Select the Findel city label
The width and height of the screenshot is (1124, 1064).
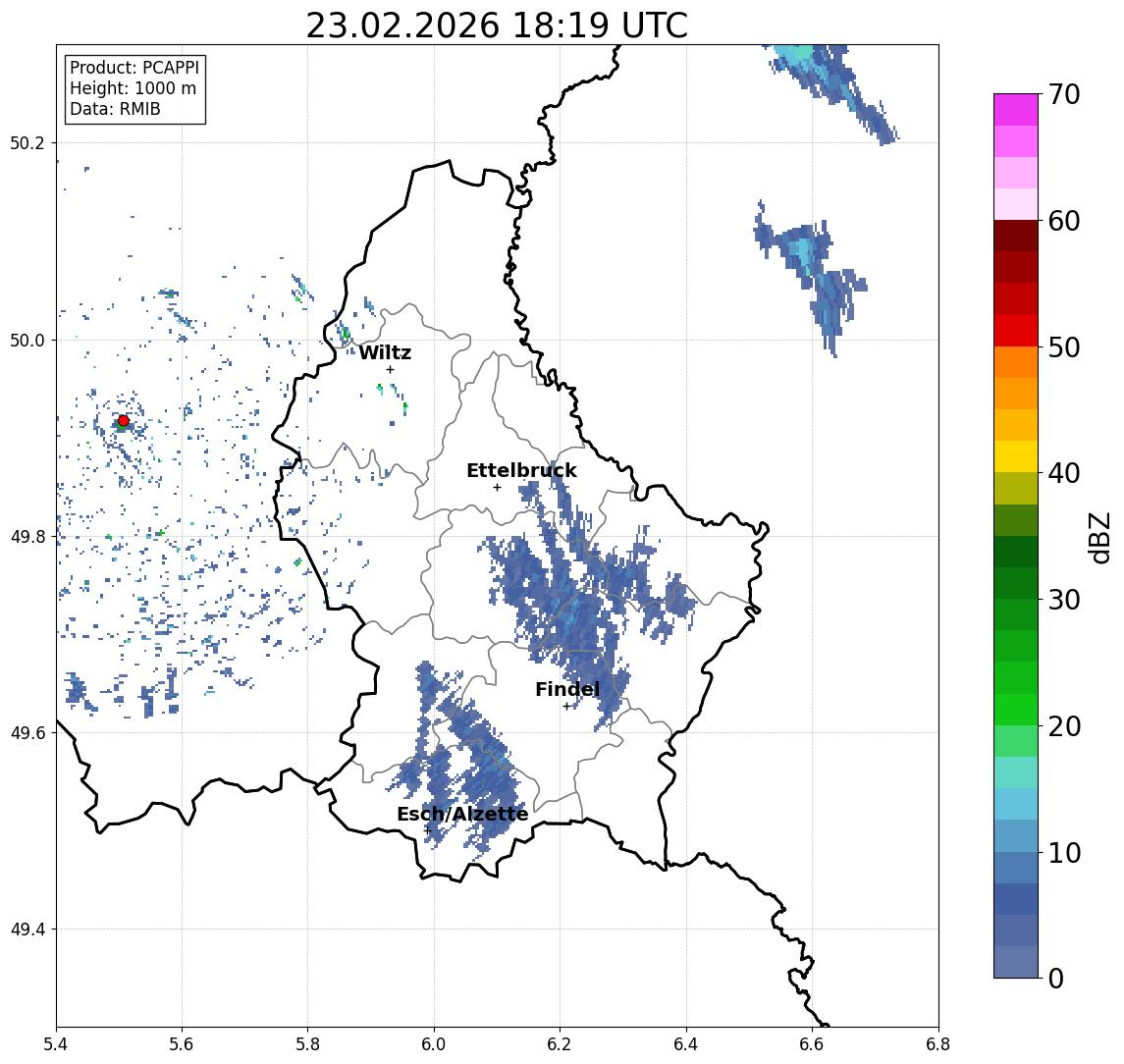point(567,689)
